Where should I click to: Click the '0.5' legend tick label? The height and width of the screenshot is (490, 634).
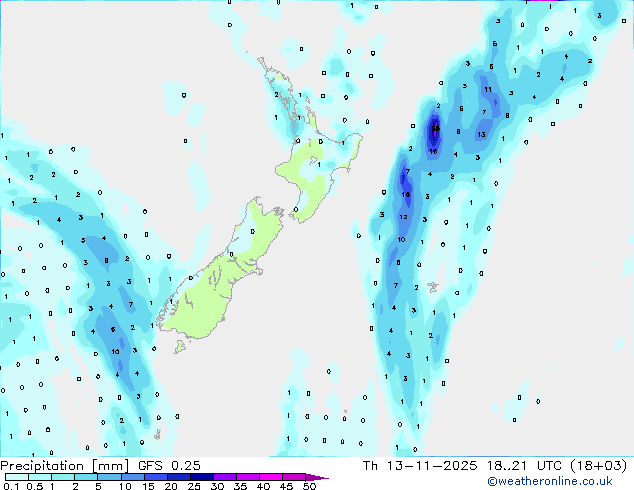35,486
